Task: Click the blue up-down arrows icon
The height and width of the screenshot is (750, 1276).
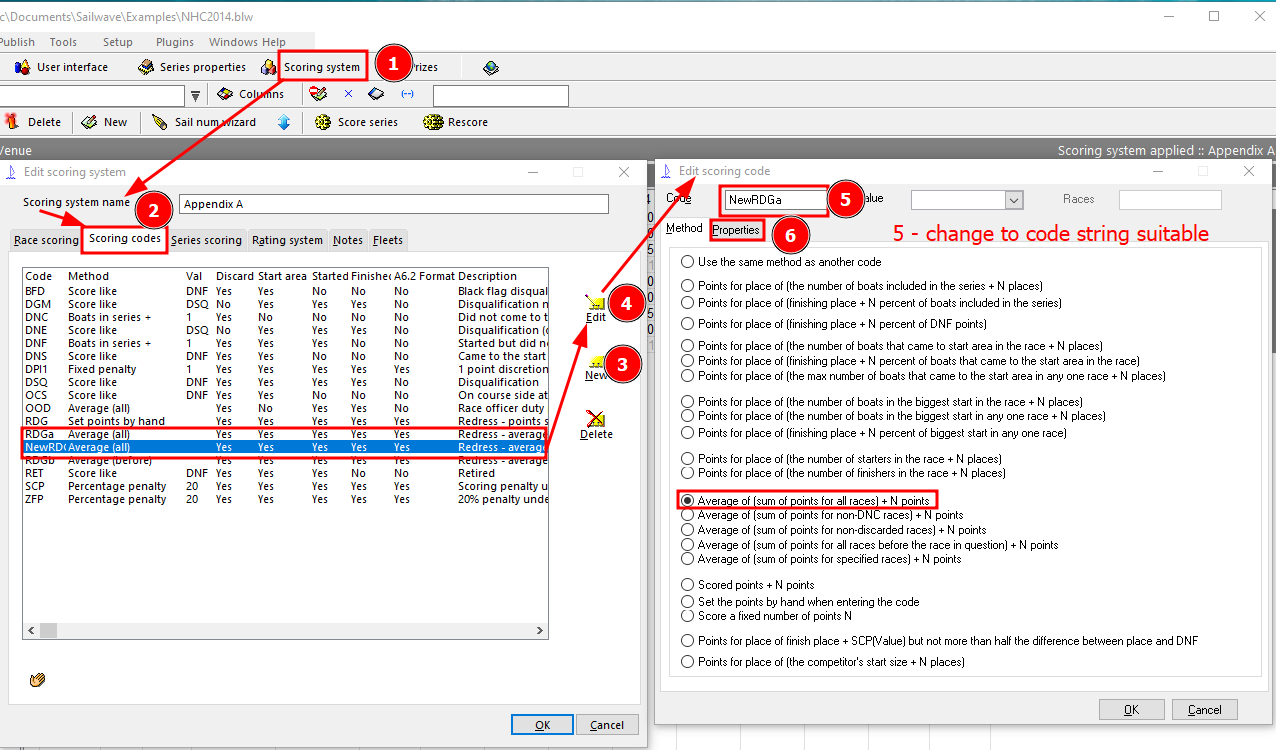Action: pyautogui.click(x=284, y=122)
